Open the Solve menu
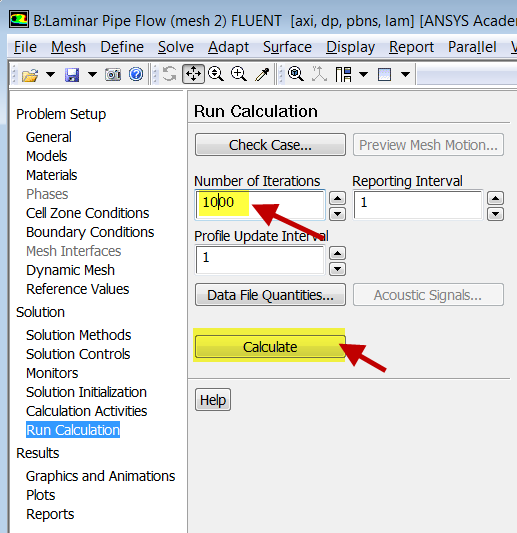 (176, 47)
